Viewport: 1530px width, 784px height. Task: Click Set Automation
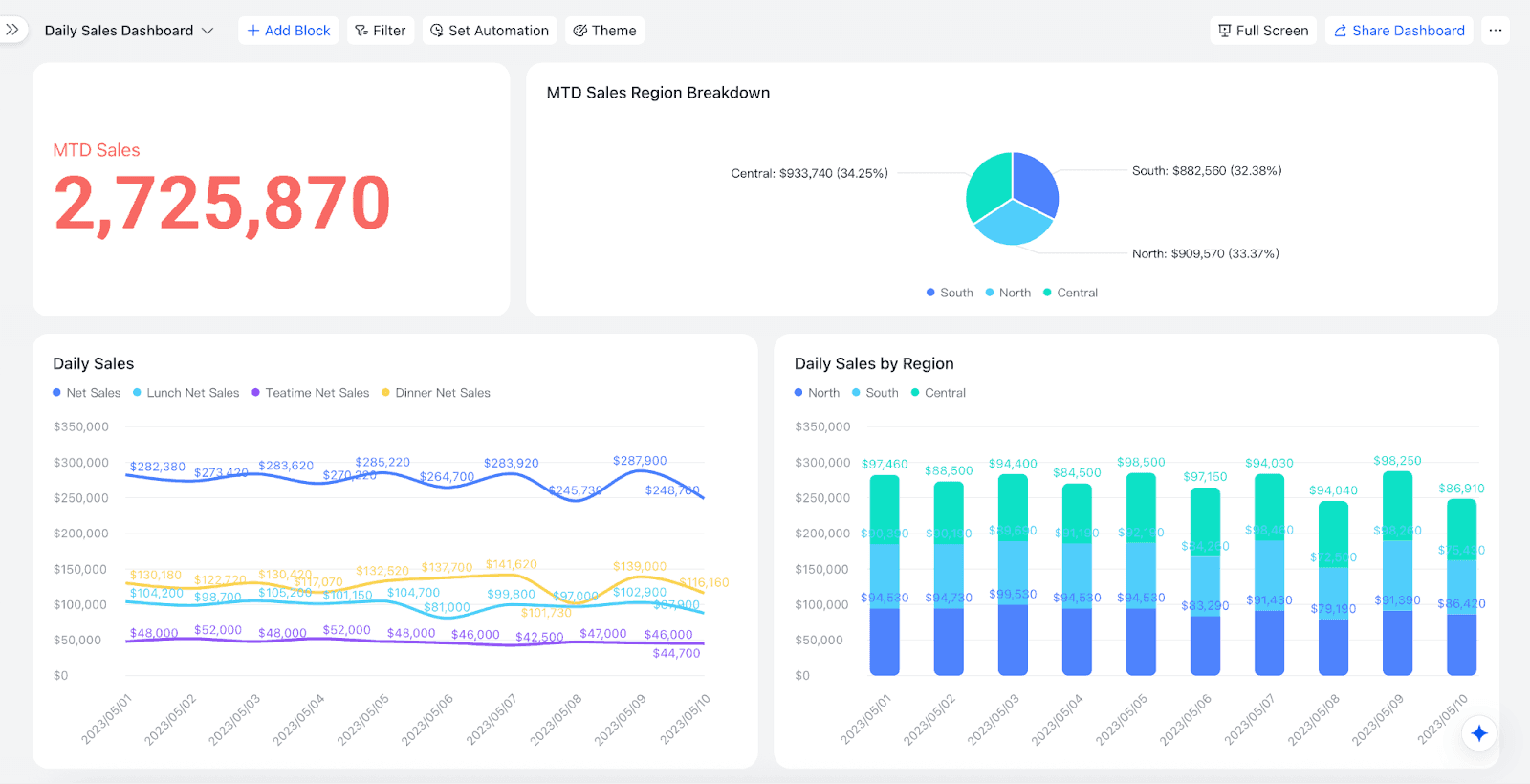490,31
